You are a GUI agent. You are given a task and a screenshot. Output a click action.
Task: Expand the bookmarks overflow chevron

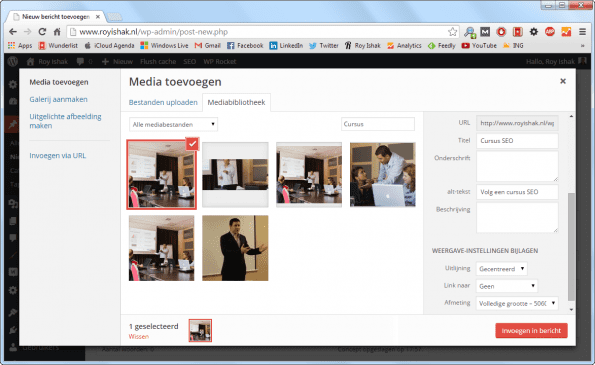click(x=582, y=46)
